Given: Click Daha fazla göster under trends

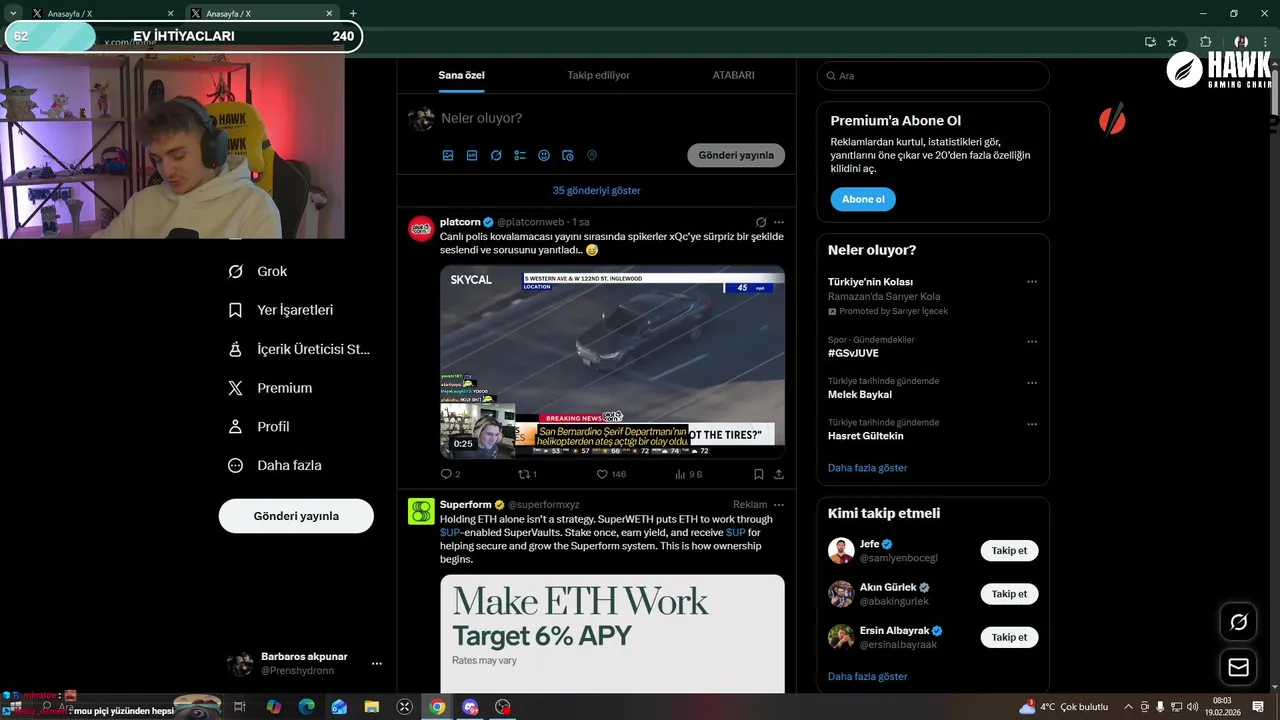Looking at the screenshot, I should point(867,468).
